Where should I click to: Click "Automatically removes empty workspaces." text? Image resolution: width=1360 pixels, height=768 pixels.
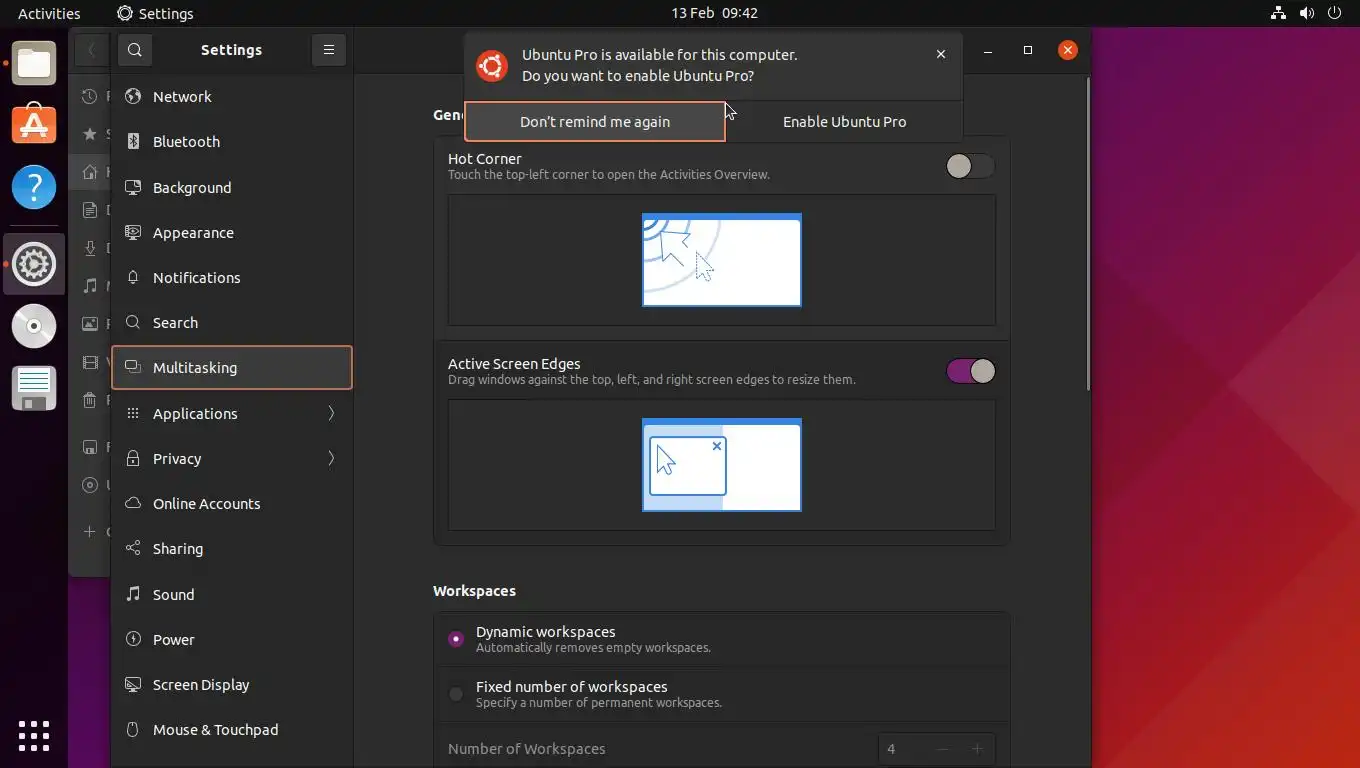coord(593,648)
